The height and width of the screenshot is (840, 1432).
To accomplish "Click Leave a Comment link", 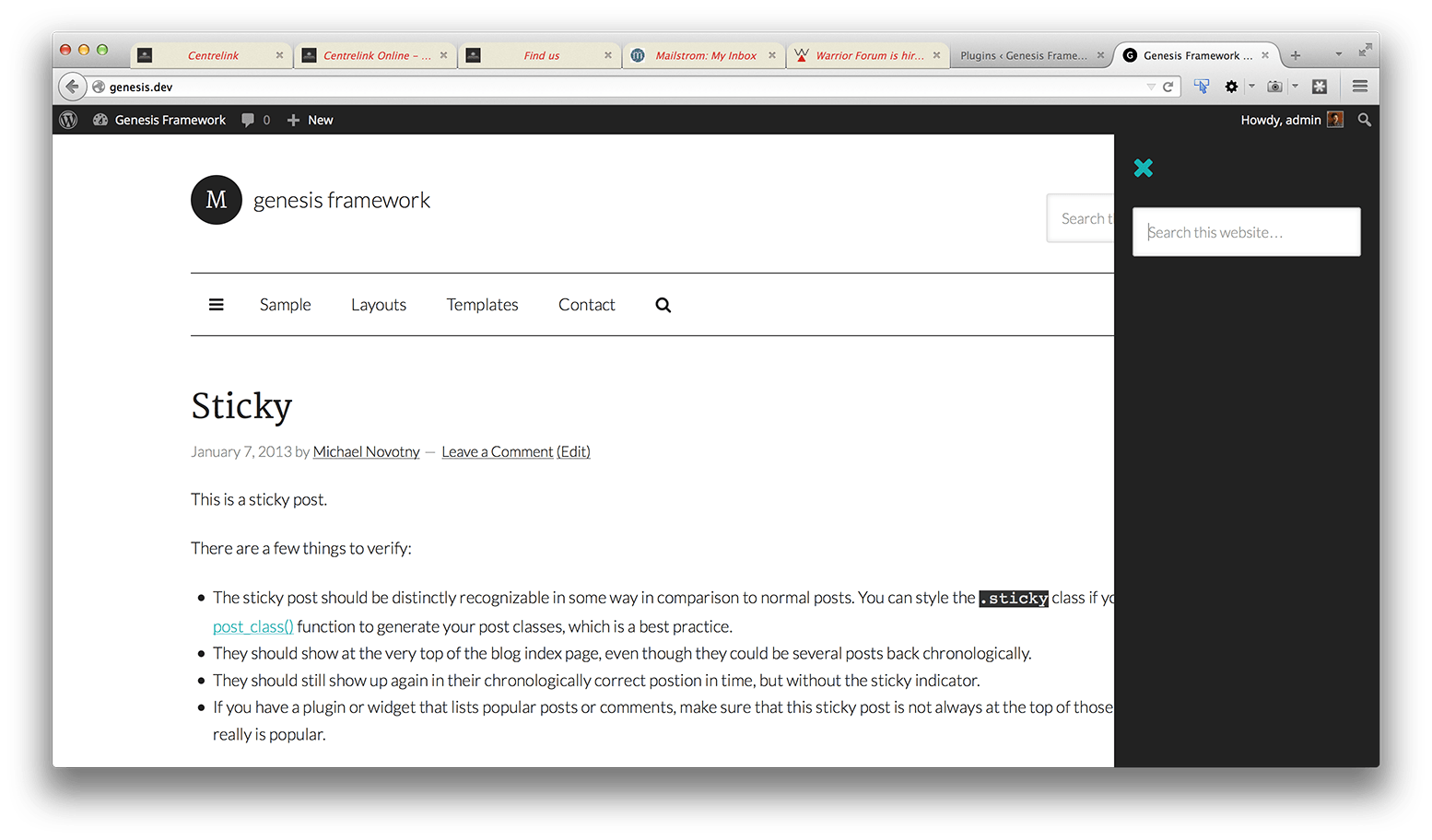I will tap(498, 451).
